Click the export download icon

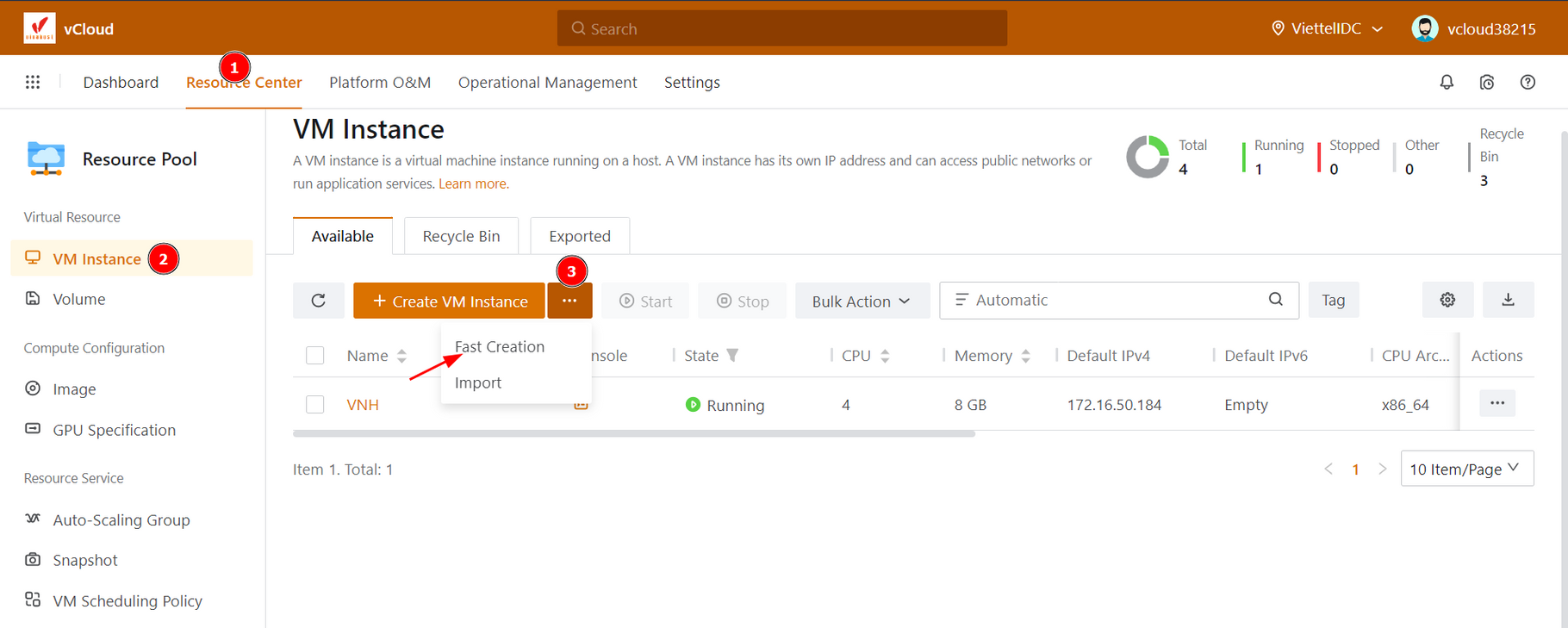pyautogui.click(x=1508, y=300)
